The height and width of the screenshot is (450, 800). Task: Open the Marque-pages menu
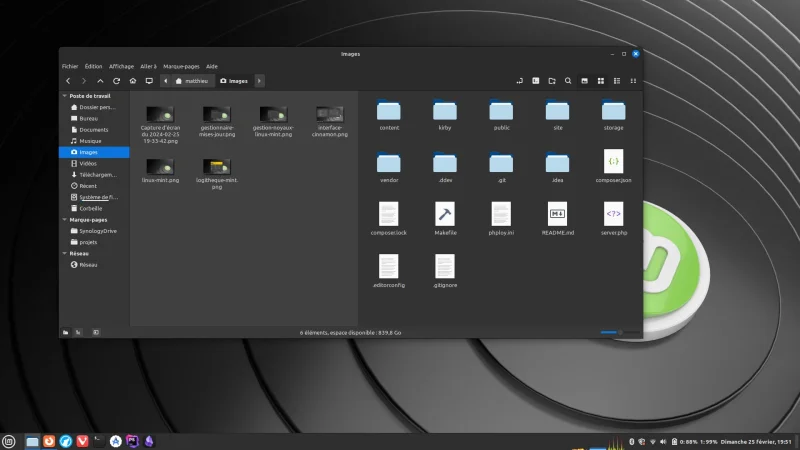(181, 66)
